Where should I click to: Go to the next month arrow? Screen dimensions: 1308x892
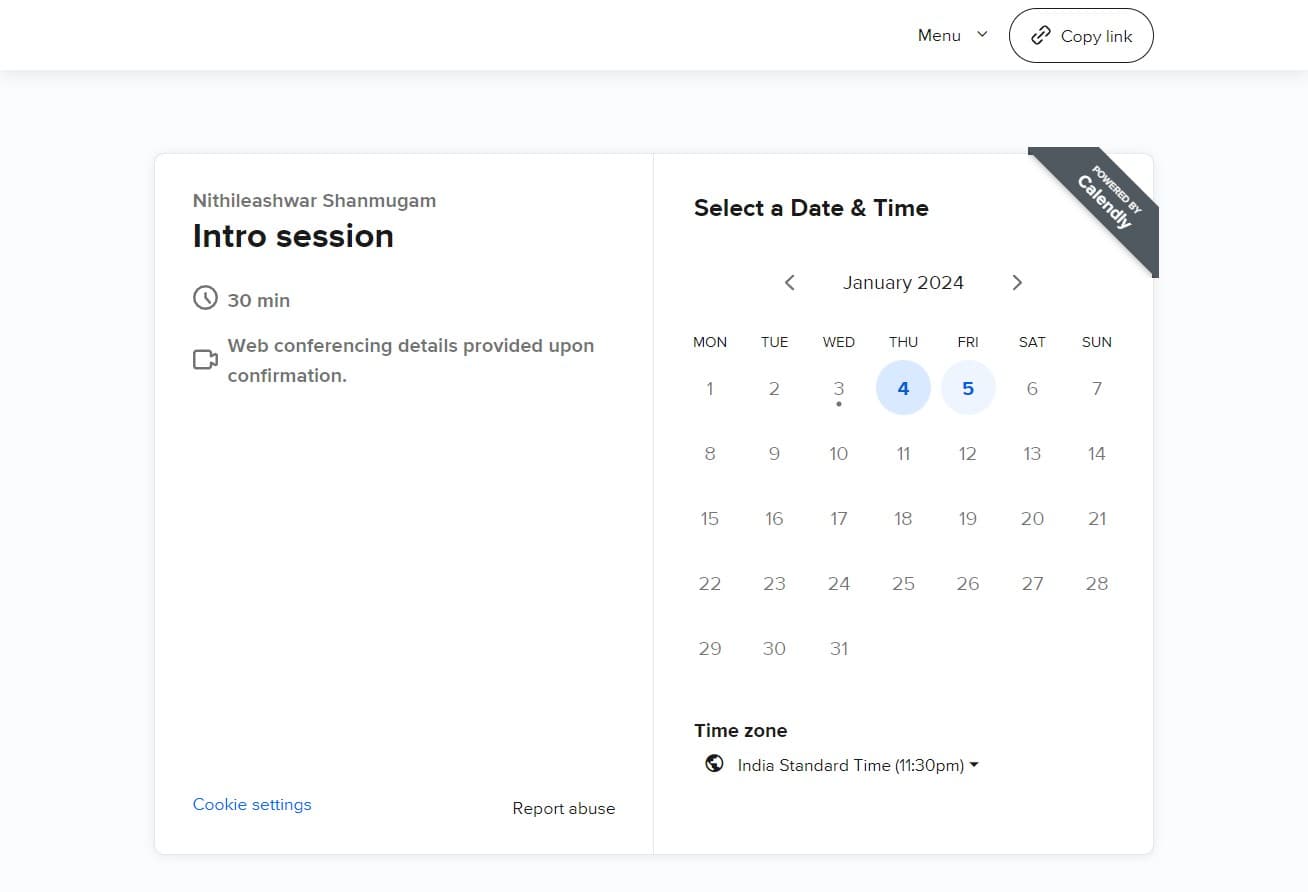tap(1017, 283)
